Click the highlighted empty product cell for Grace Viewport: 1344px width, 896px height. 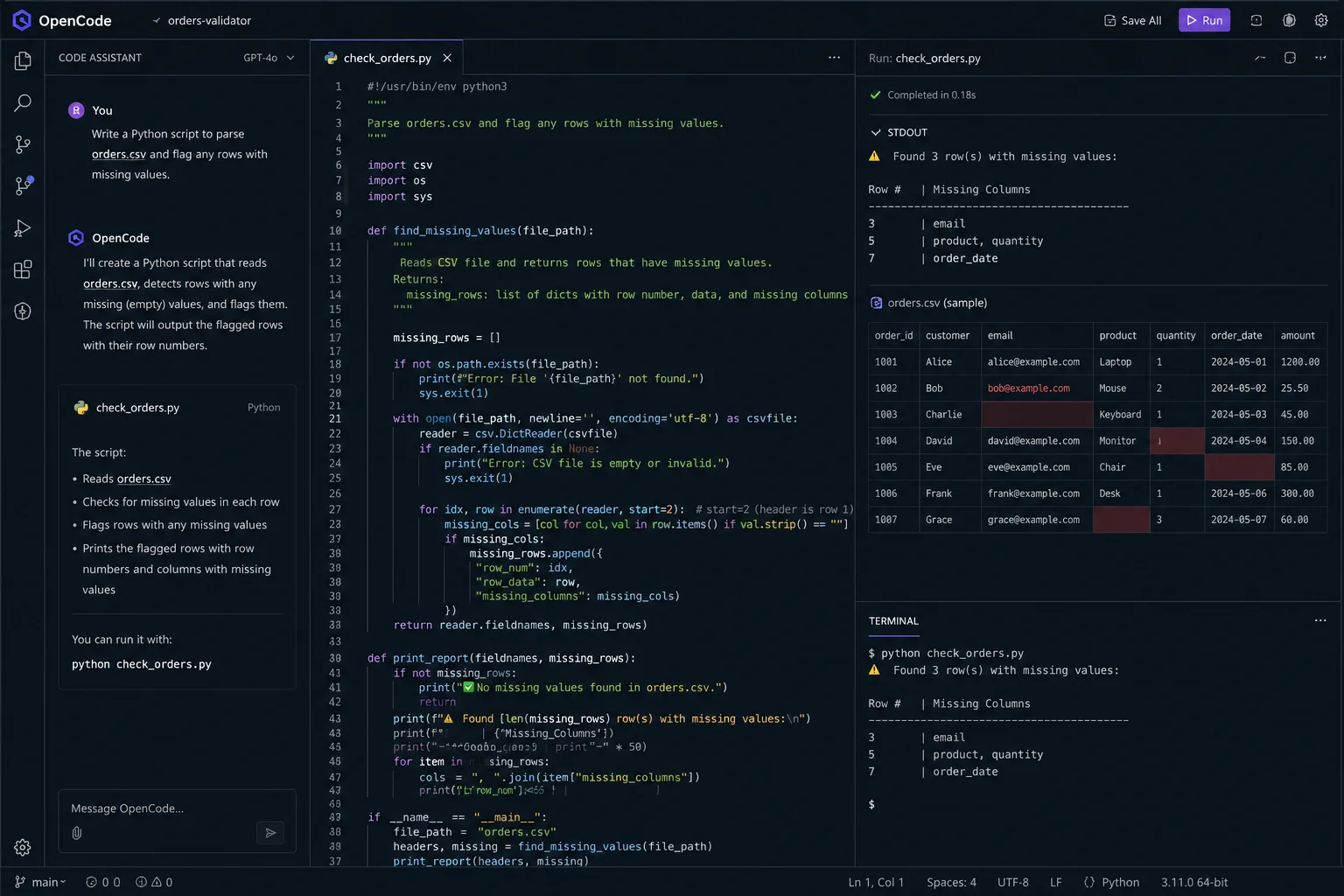[1121, 520]
